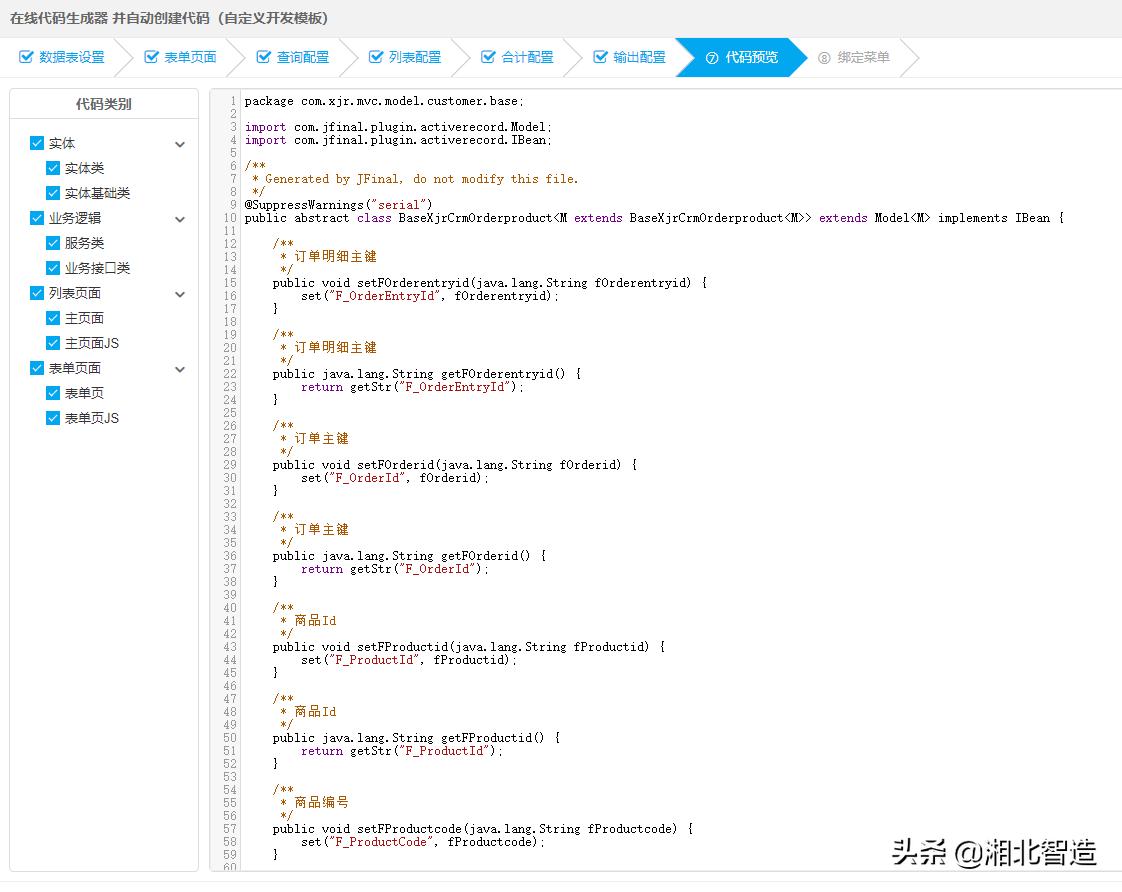1122x892 pixels.
Task: Click the step 8 circle icon for 绑定菜单
Action: coord(824,58)
